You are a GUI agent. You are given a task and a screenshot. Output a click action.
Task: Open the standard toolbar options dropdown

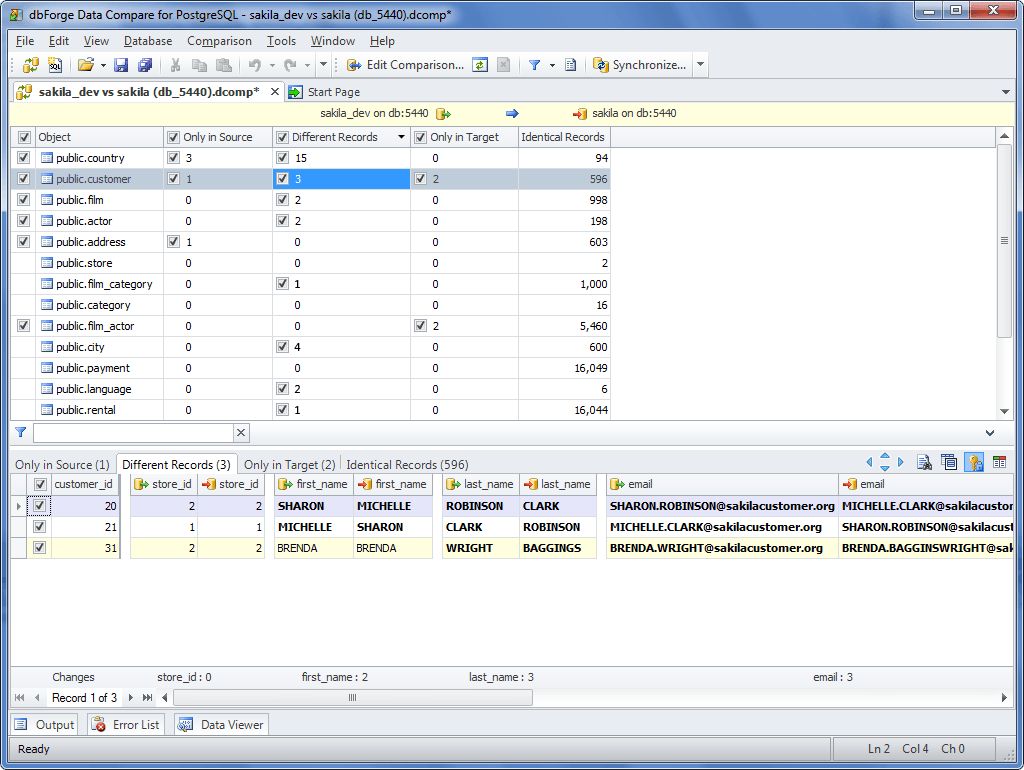coord(323,65)
